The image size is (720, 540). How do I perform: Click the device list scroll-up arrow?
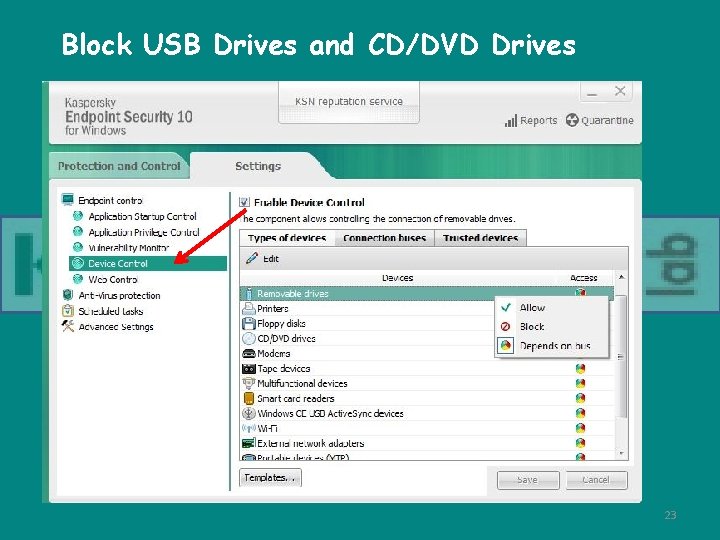pos(621,277)
